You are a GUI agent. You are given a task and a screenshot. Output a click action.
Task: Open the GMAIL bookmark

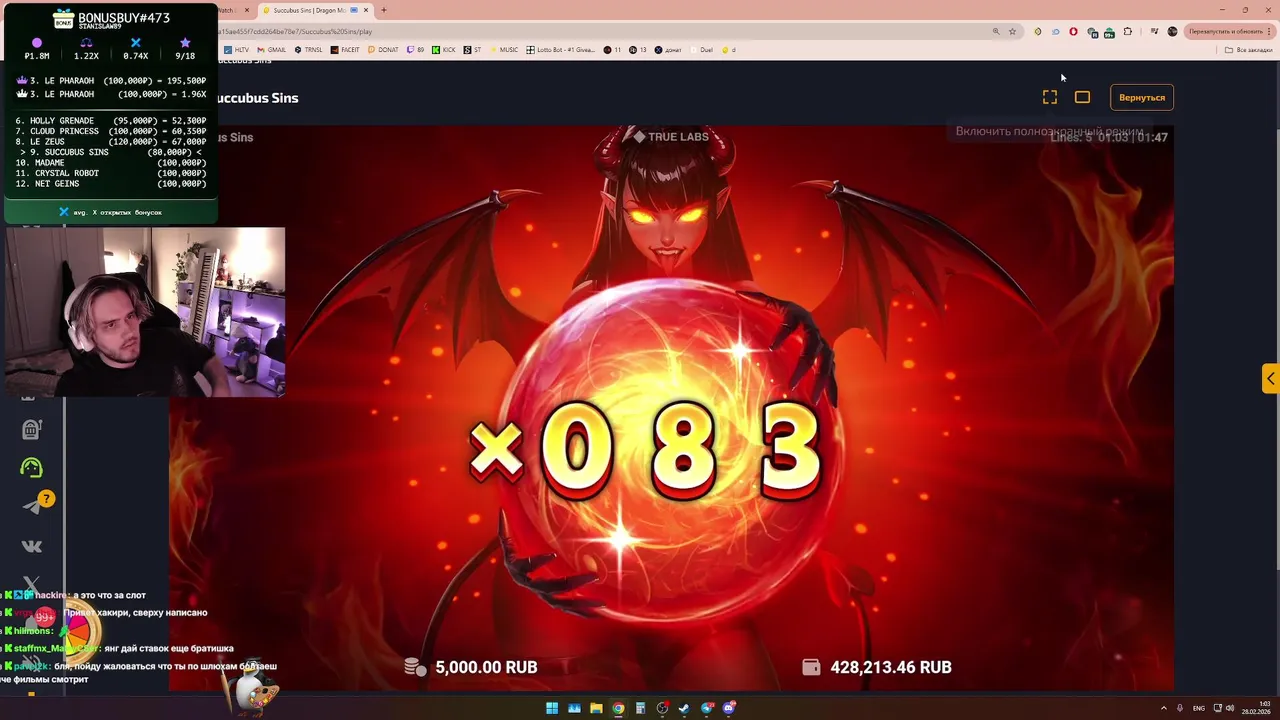[271, 49]
